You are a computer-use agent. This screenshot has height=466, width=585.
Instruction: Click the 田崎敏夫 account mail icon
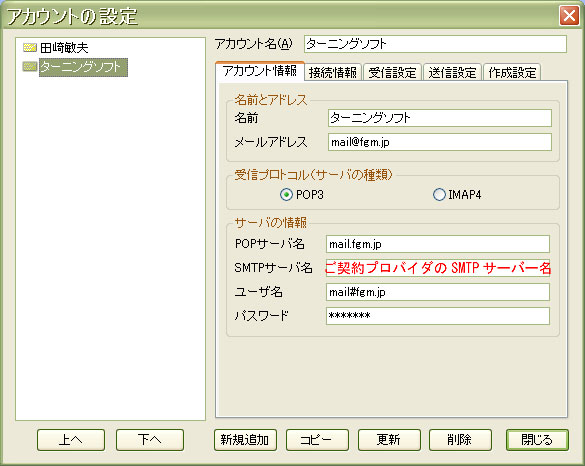pyautogui.click(x=30, y=48)
